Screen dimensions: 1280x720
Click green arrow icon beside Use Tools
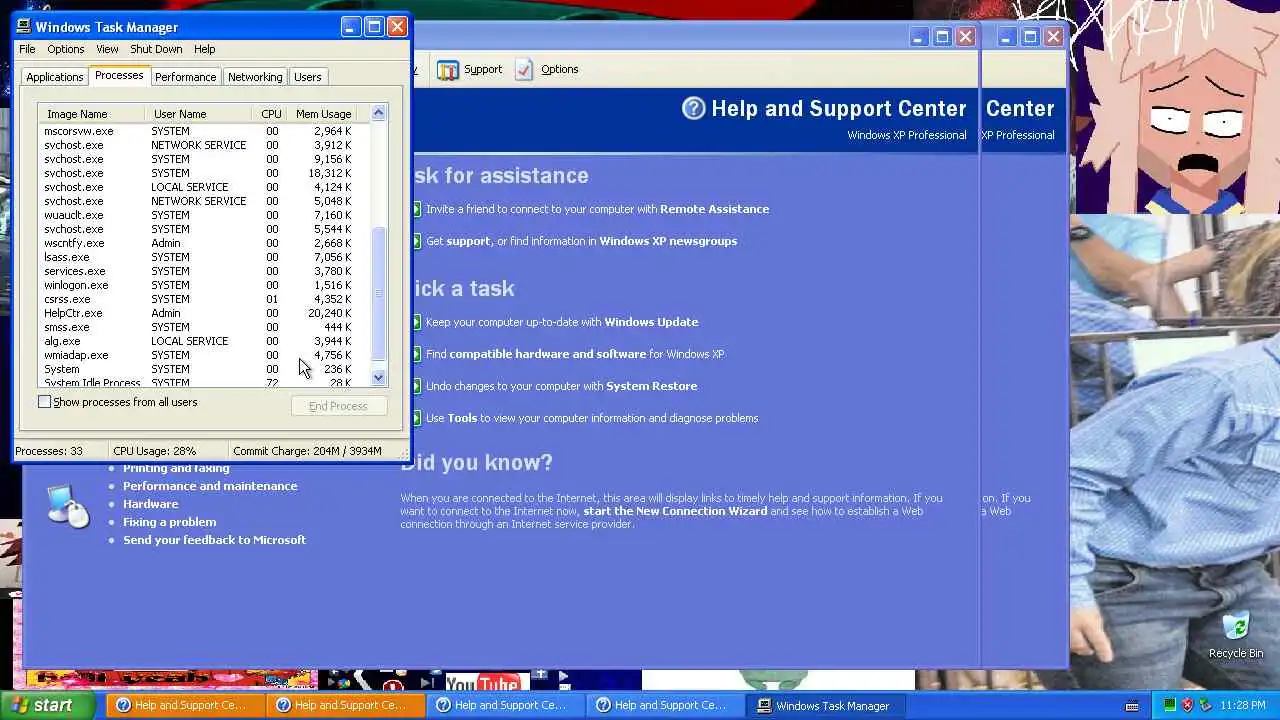pyautogui.click(x=417, y=418)
